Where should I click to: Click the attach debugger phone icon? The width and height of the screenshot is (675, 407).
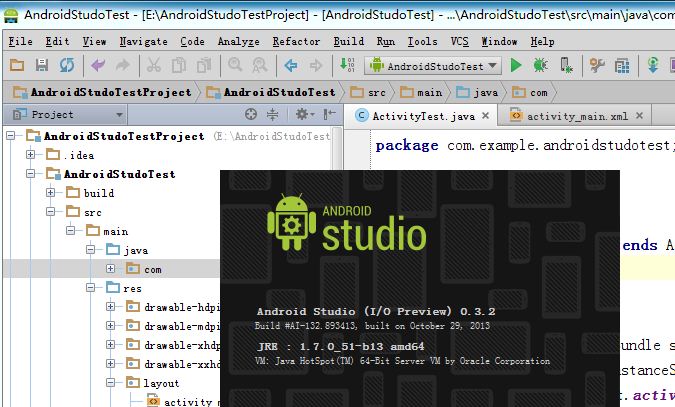[566, 65]
